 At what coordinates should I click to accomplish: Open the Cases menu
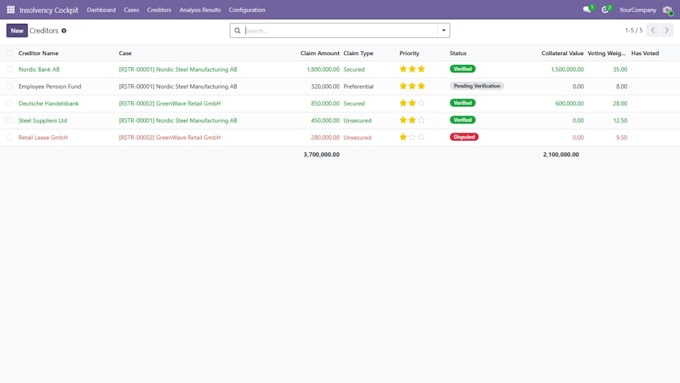coord(131,10)
